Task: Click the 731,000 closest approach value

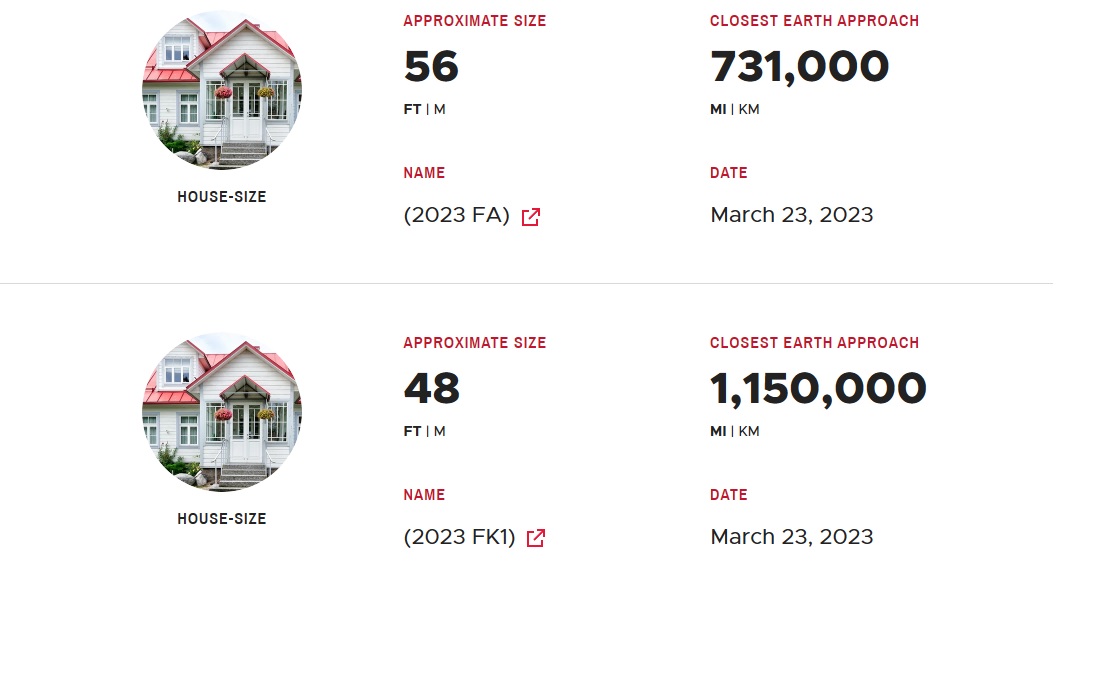Action: click(x=799, y=68)
